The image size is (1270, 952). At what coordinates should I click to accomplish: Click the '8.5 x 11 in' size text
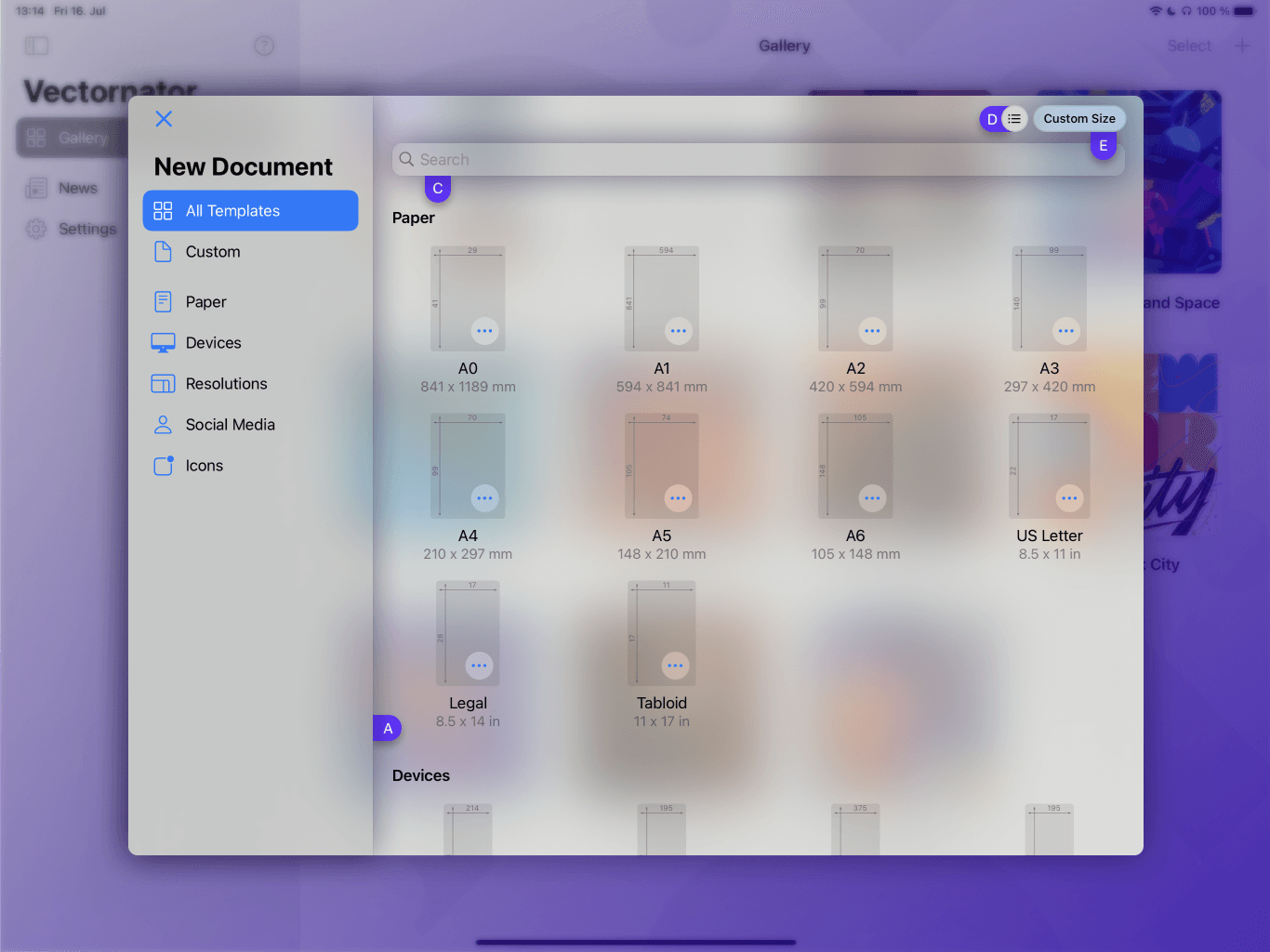click(x=1050, y=554)
